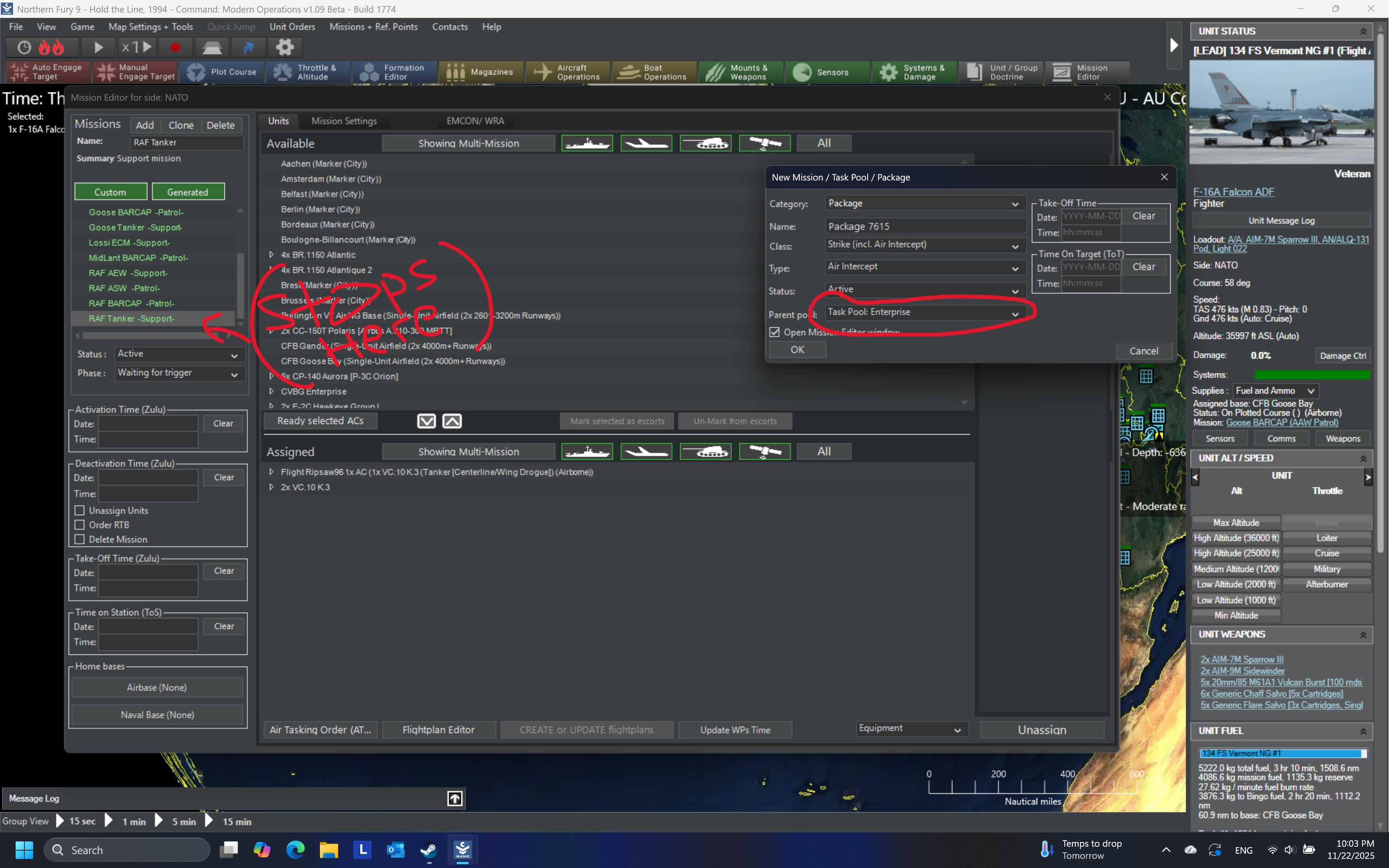This screenshot has width=1389, height=868.
Task: Click Auto Engage Target
Action: click(x=48, y=72)
